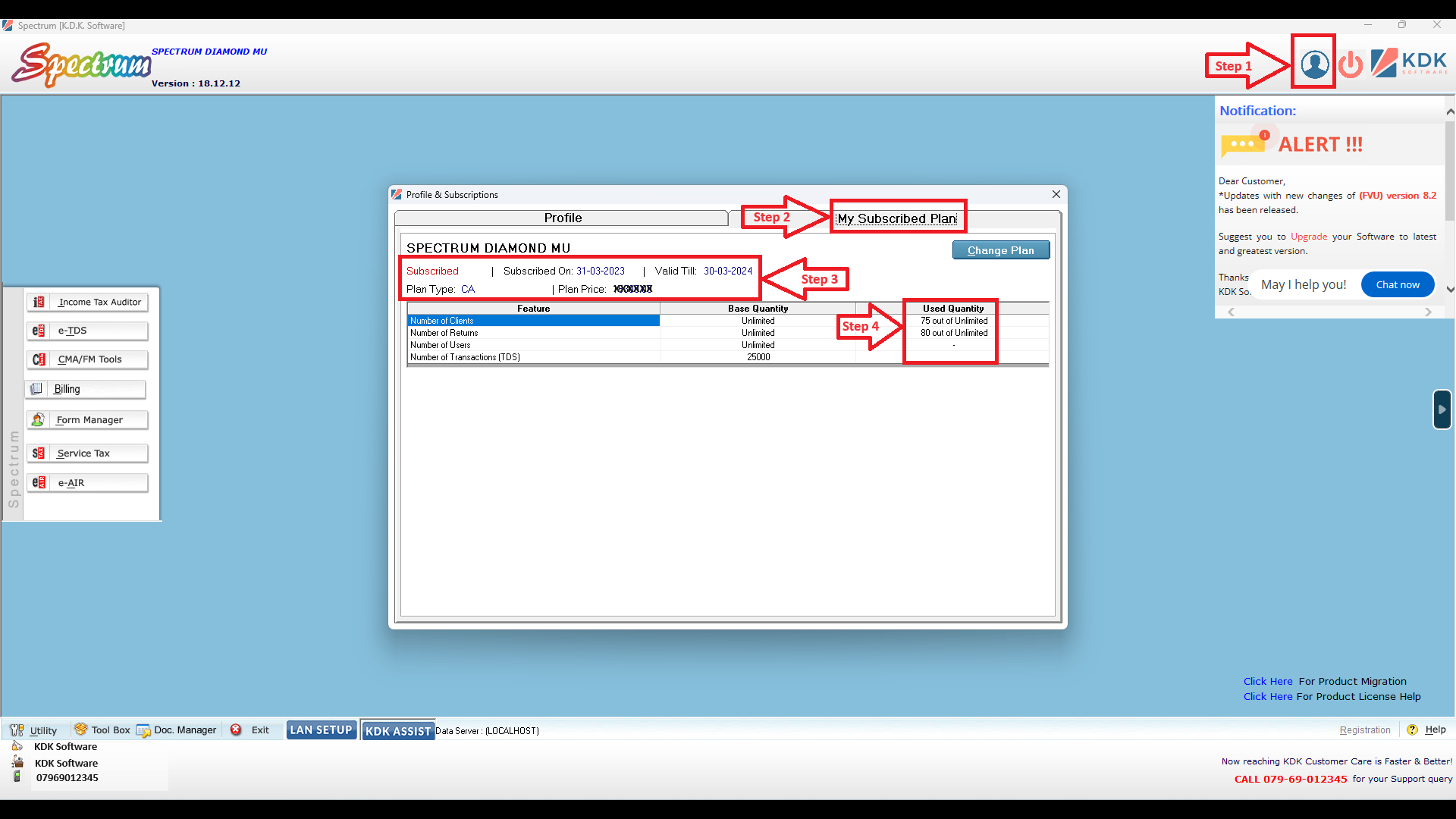
Task: Click the Service Tax icon
Action: click(x=39, y=453)
